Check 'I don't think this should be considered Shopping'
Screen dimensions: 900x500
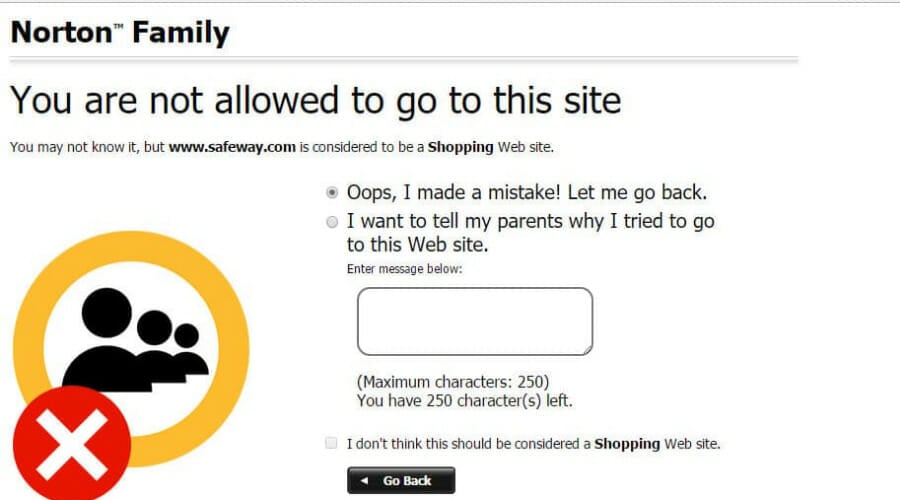click(x=331, y=443)
